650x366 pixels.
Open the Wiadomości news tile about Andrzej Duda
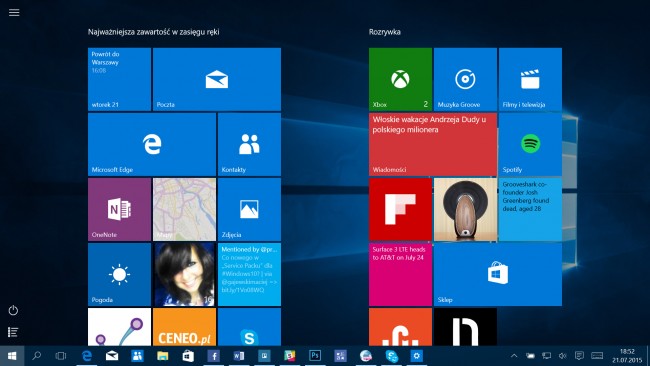click(x=433, y=144)
